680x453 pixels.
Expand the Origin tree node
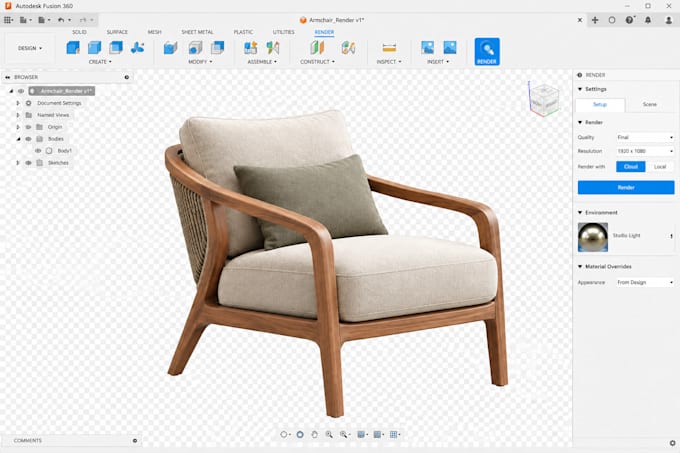pyautogui.click(x=18, y=127)
